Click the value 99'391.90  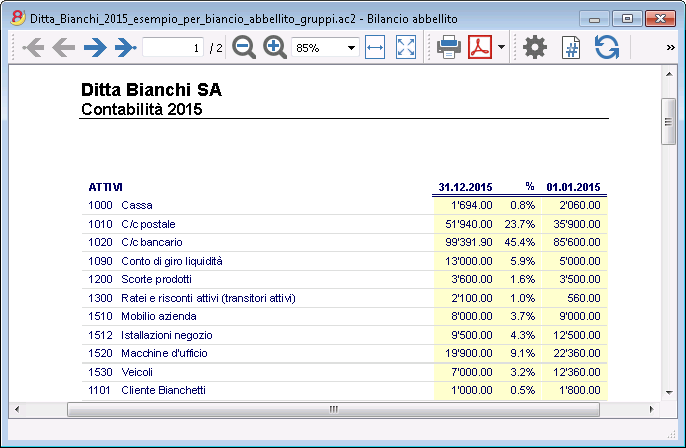469,242
